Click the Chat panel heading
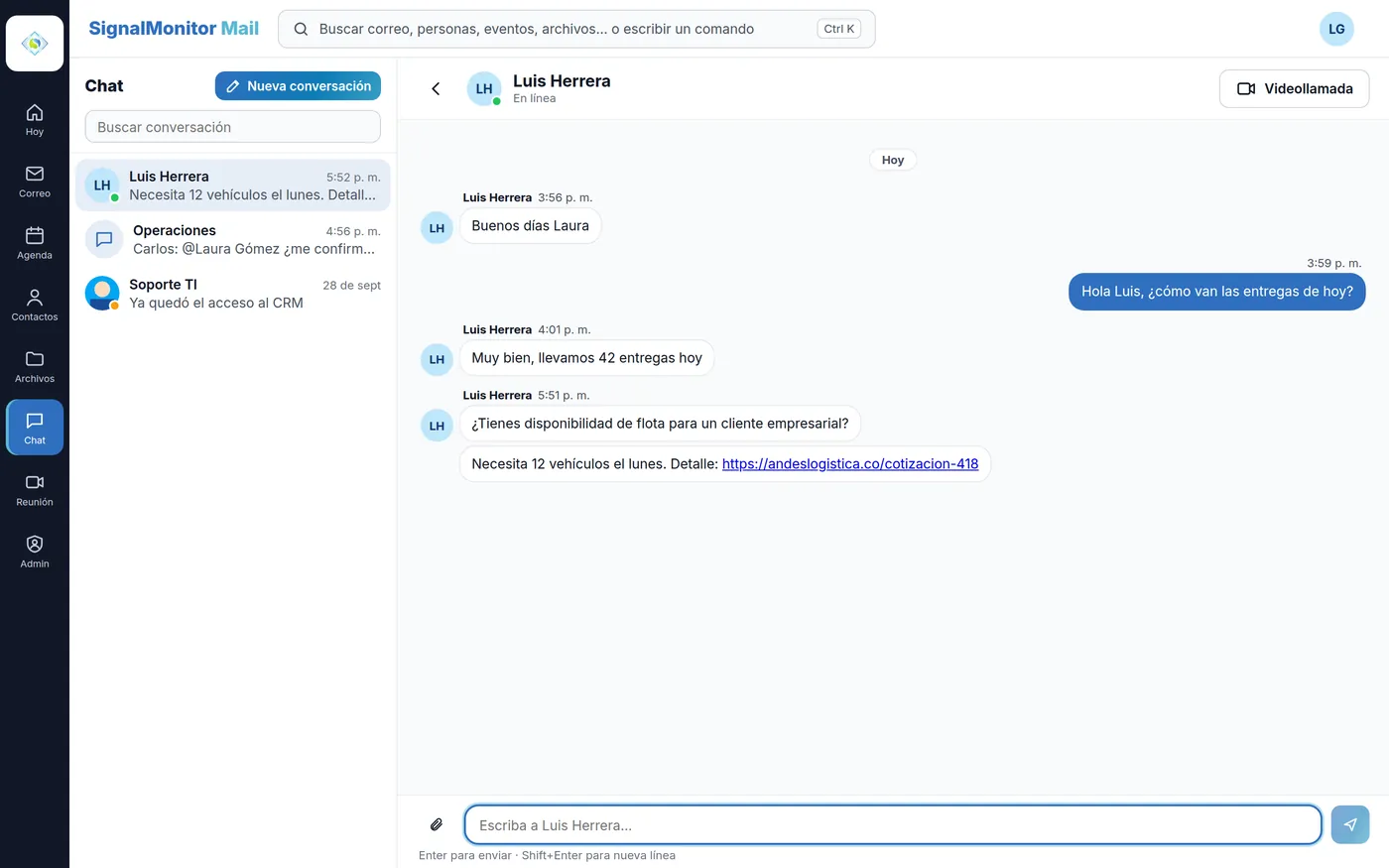 pyautogui.click(x=104, y=86)
